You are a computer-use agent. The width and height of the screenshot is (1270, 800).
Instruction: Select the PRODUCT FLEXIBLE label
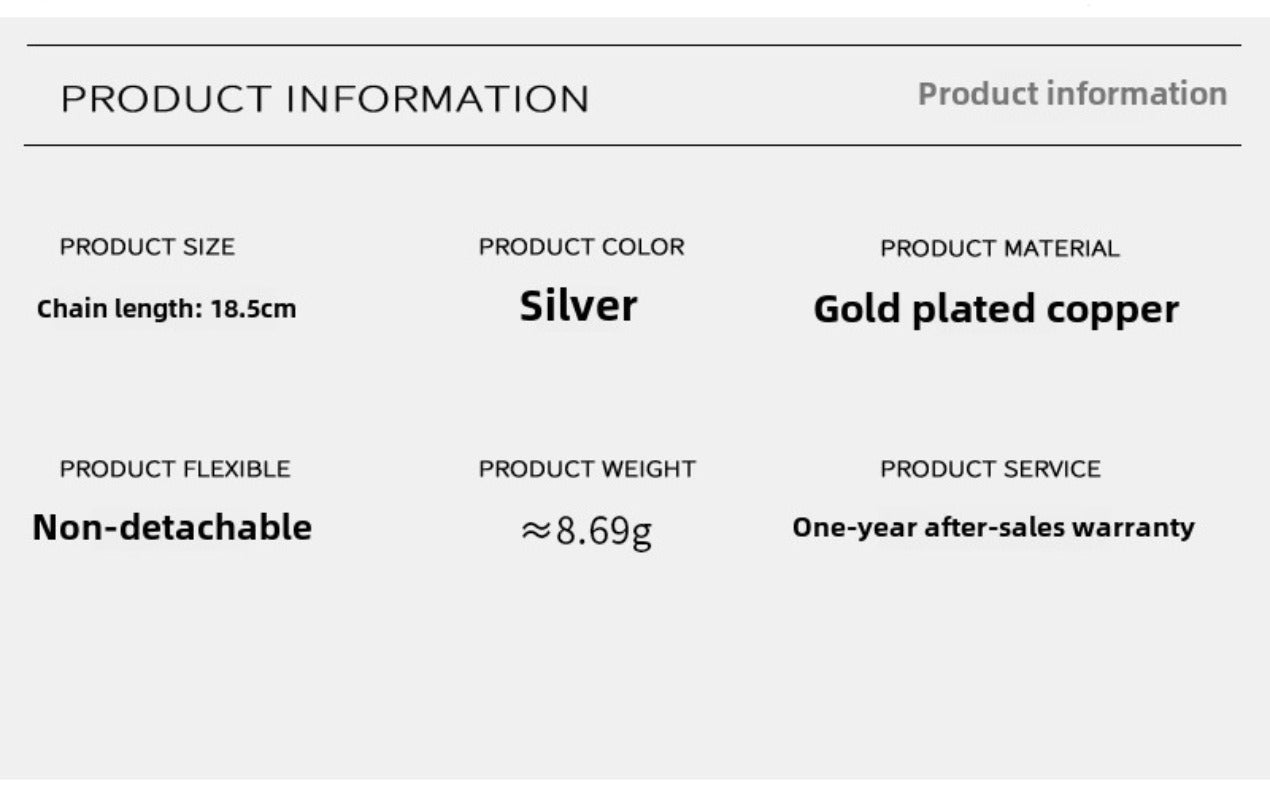175,469
